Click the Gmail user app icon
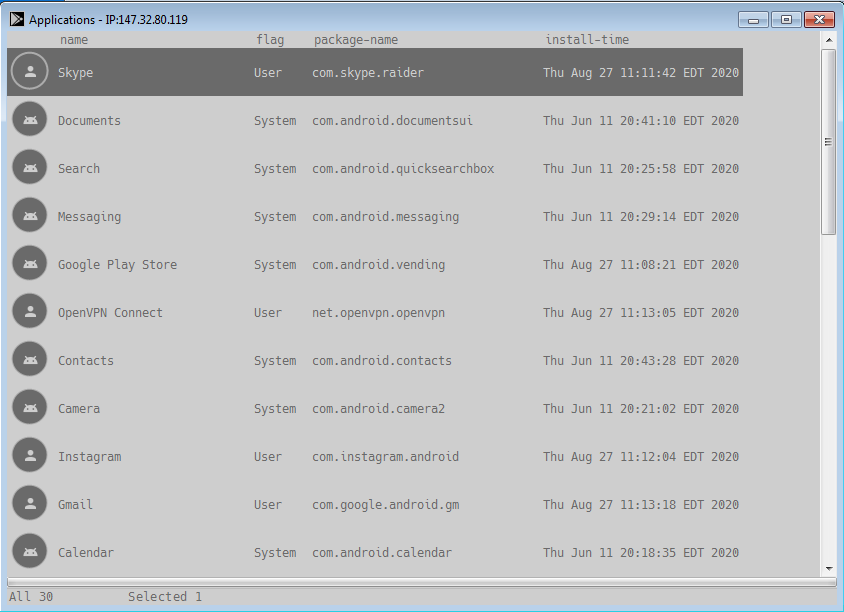The width and height of the screenshot is (844, 612). click(30, 503)
